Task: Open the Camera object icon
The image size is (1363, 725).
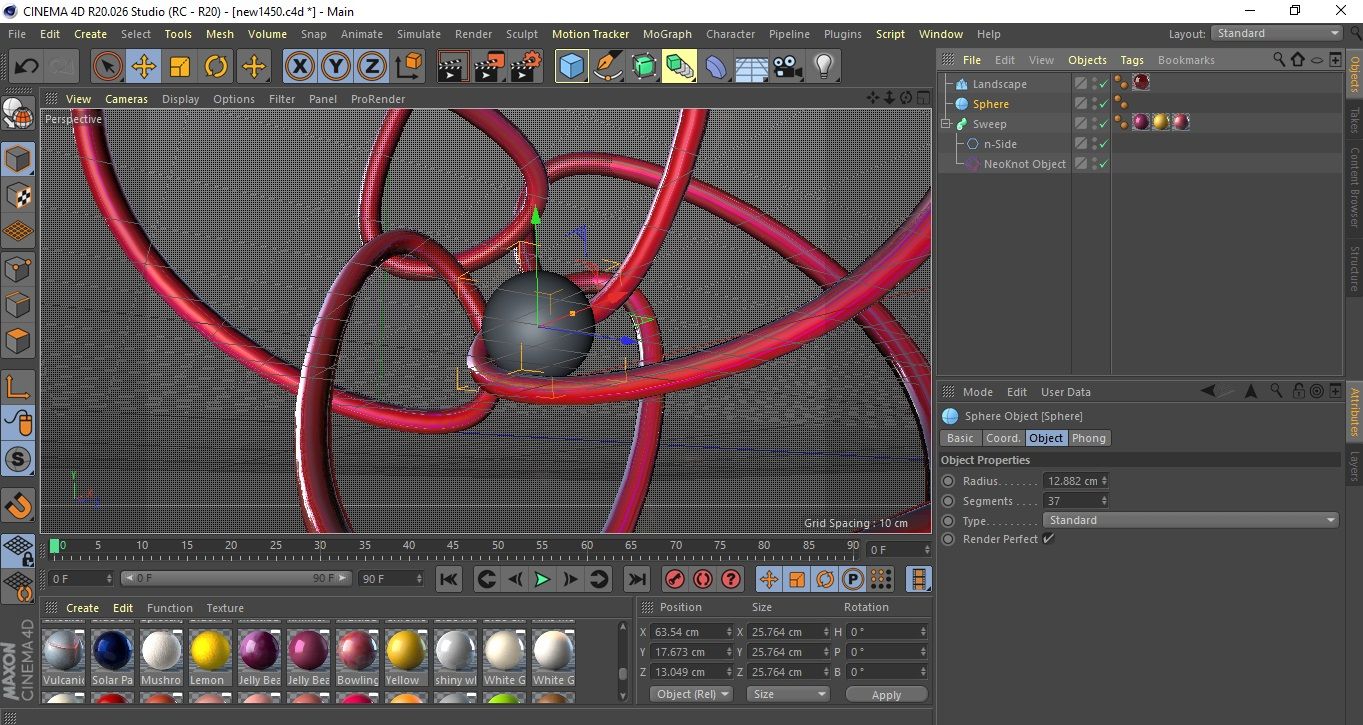Action: click(788, 67)
